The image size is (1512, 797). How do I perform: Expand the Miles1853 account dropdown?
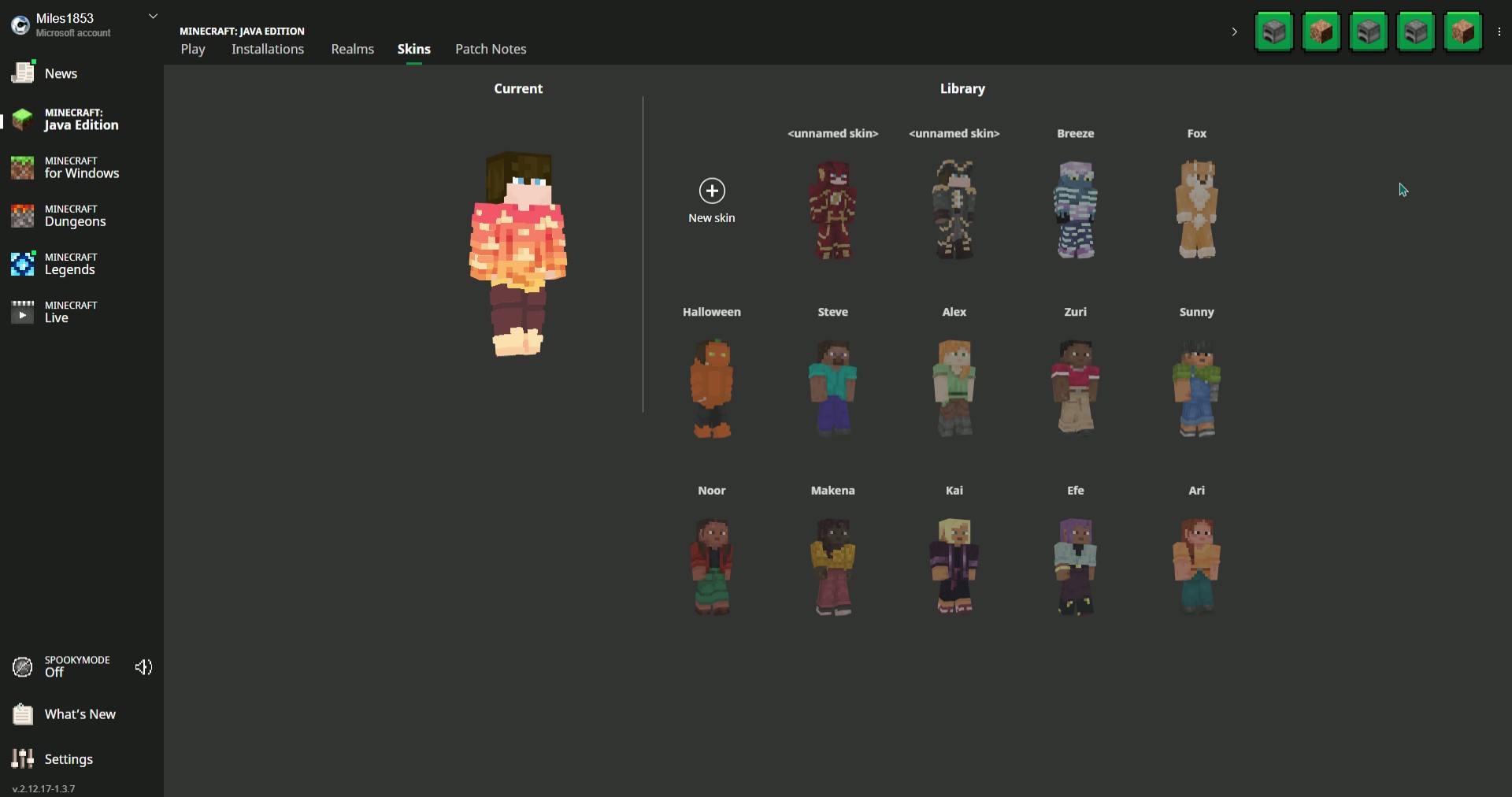pyautogui.click(x=153, y=17)
